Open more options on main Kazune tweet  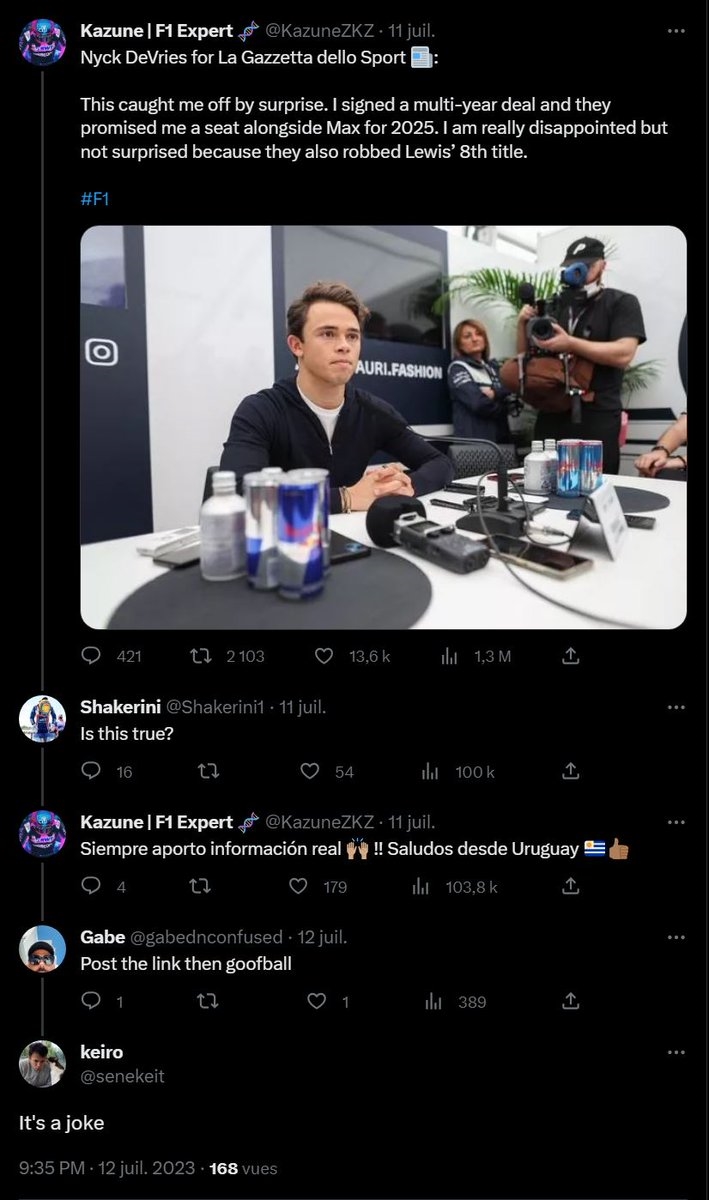(x=676, y=31)
